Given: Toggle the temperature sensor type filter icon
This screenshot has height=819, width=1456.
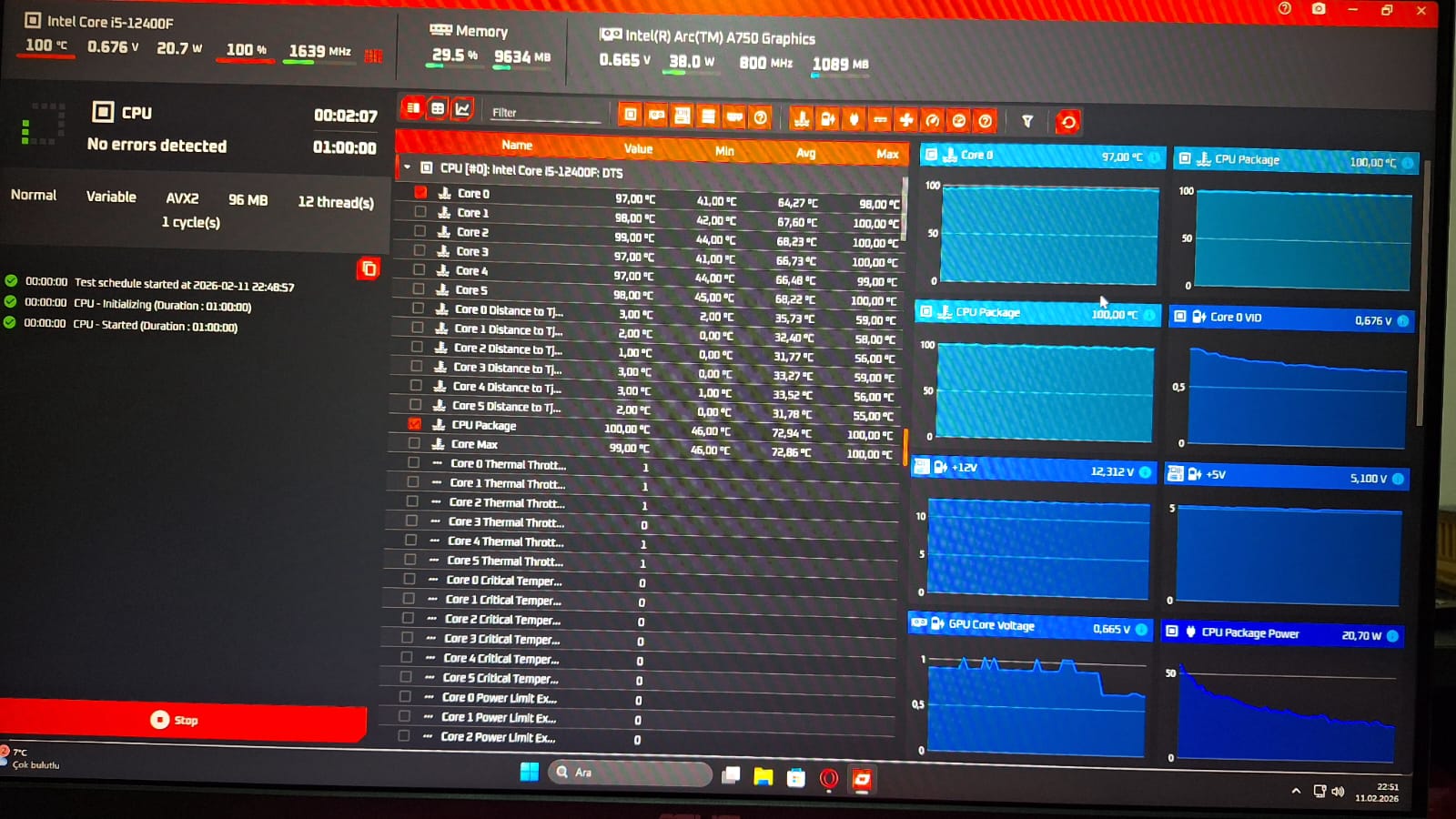Looking at the screenshot, I should point(802,118).
